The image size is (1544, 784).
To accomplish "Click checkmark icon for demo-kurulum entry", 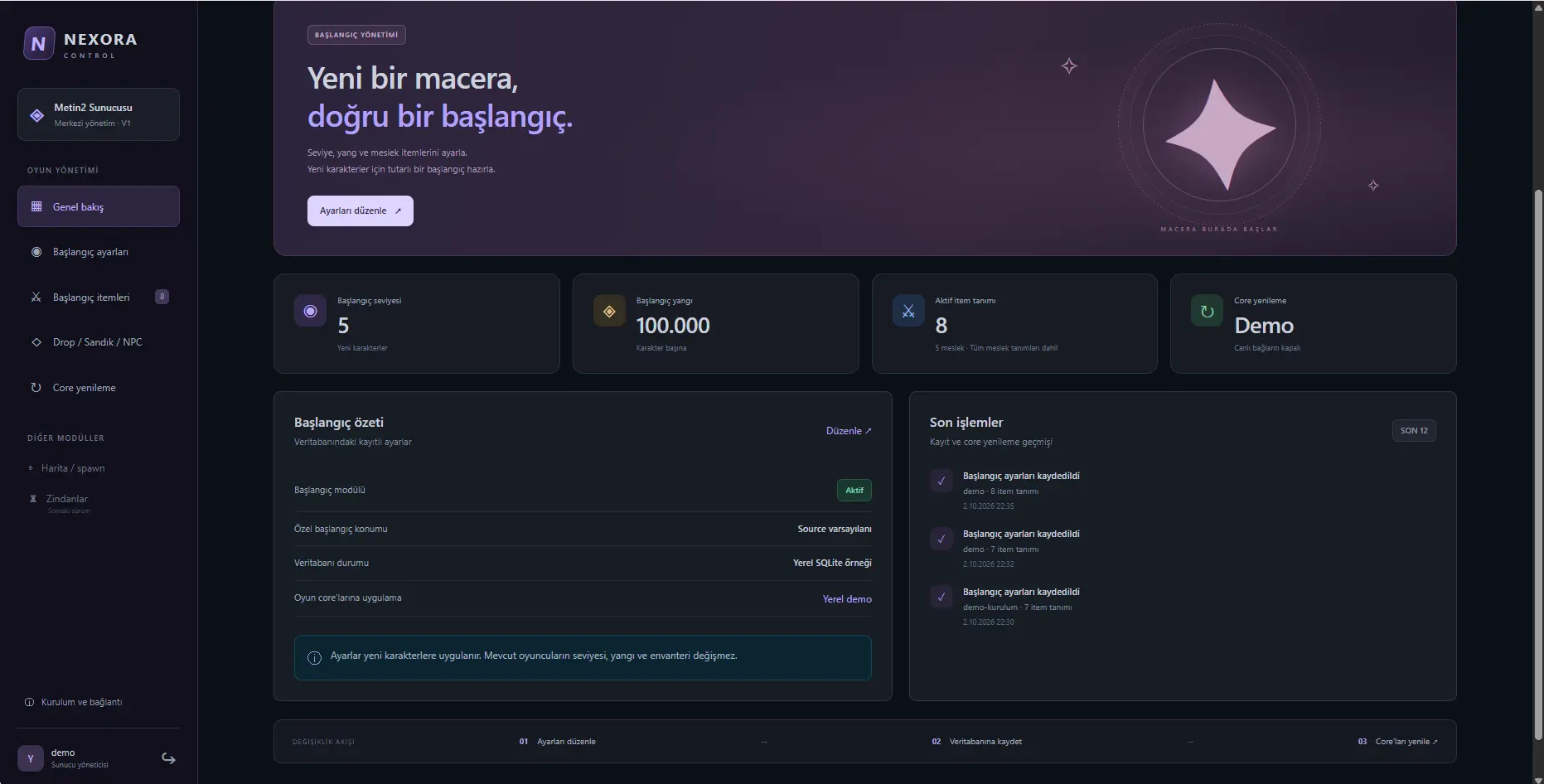I will 941,597.
